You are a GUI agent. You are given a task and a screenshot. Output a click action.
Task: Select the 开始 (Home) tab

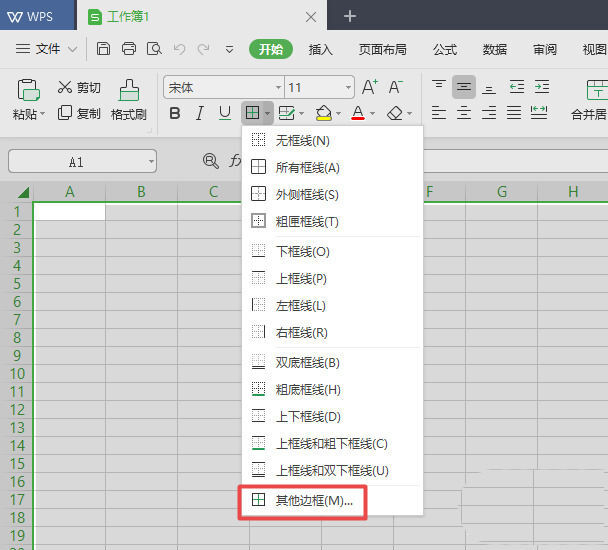tap(271, 49)
